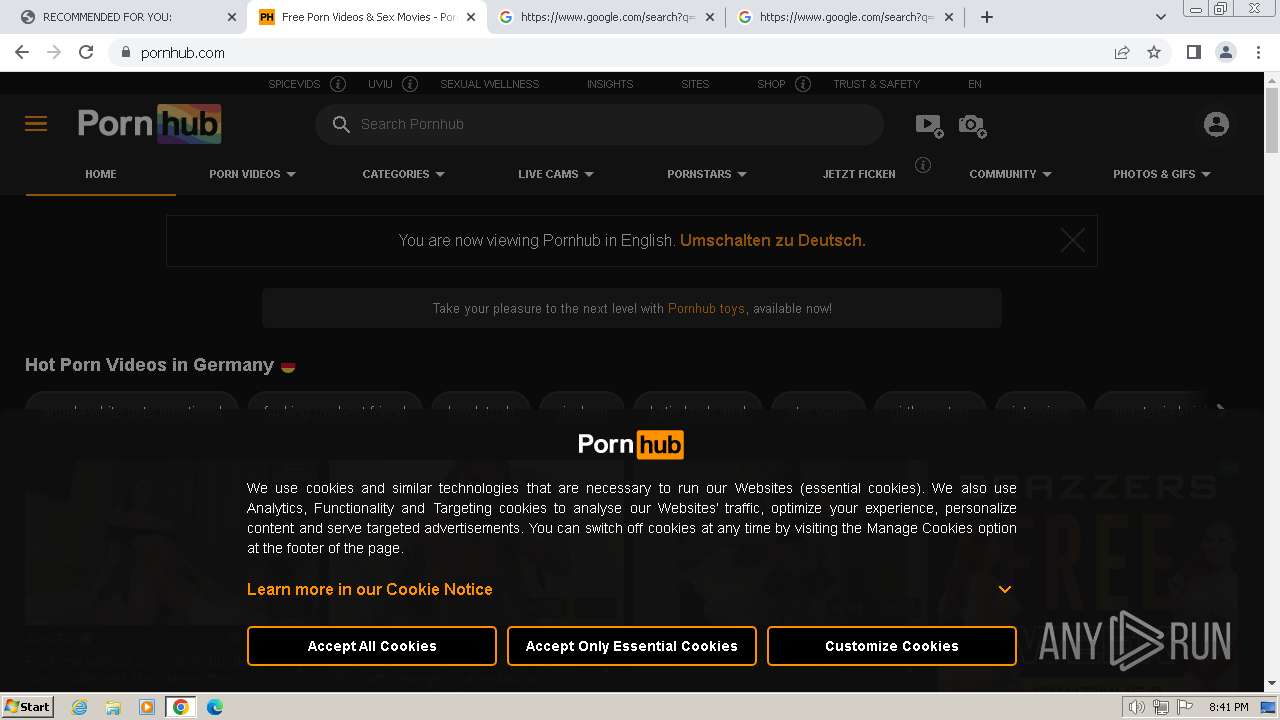
Task: Open the media player taskbar icon
Action: [x=147, y=707]
